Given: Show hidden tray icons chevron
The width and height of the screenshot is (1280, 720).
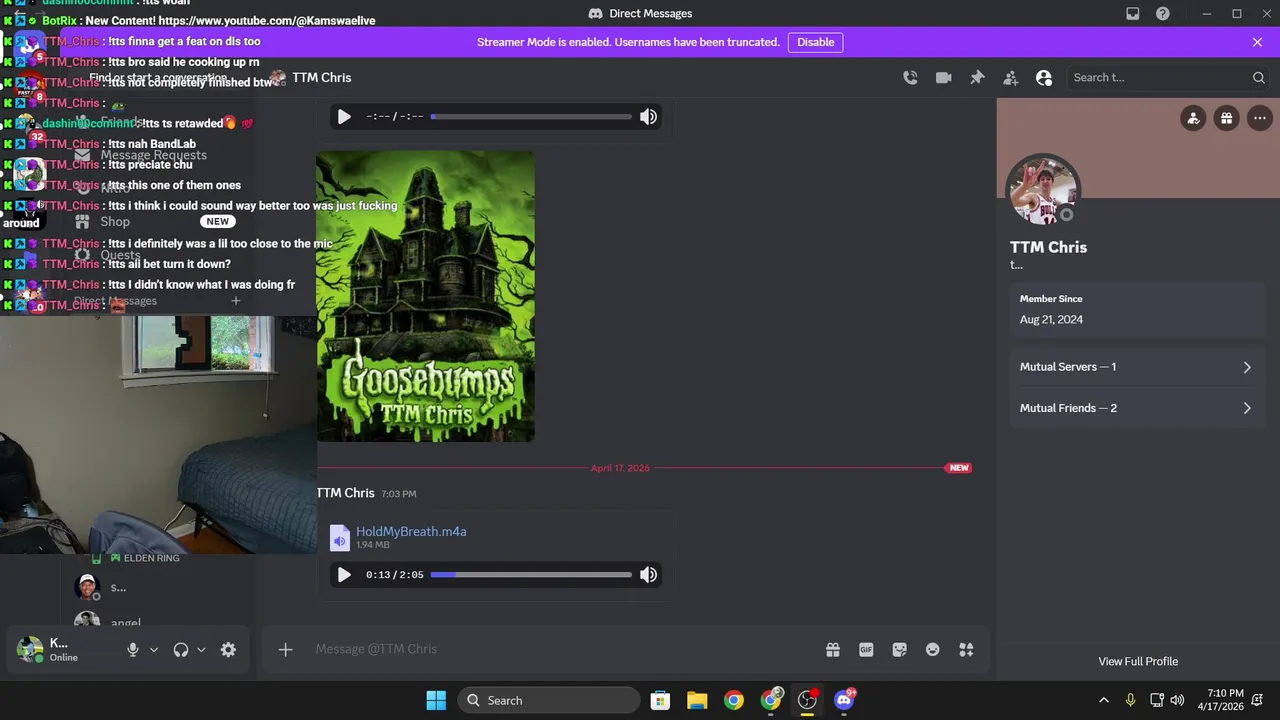Looking at the screenshot, I should point(1103,700).
